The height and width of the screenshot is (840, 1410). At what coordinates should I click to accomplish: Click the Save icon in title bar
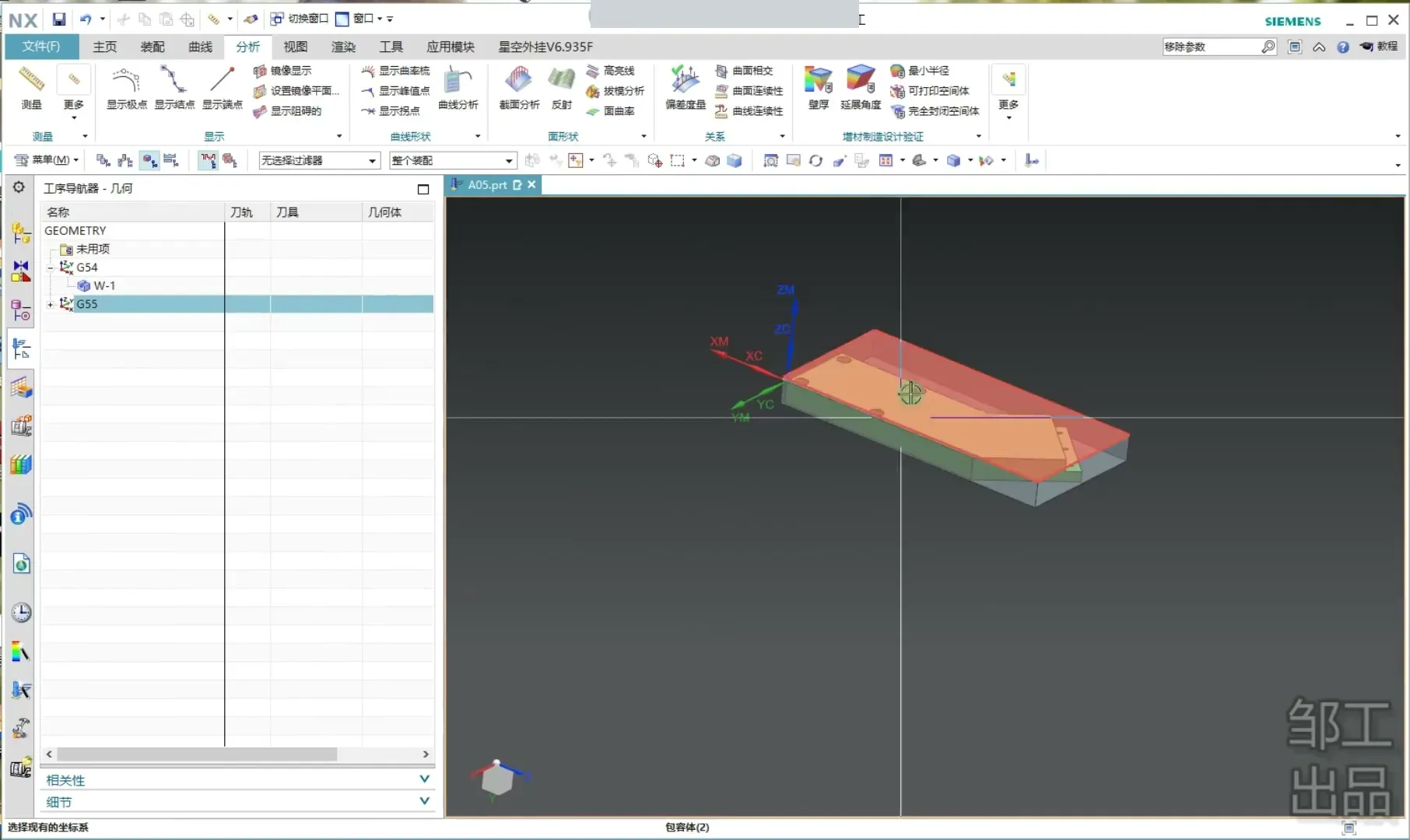point(59,19)
